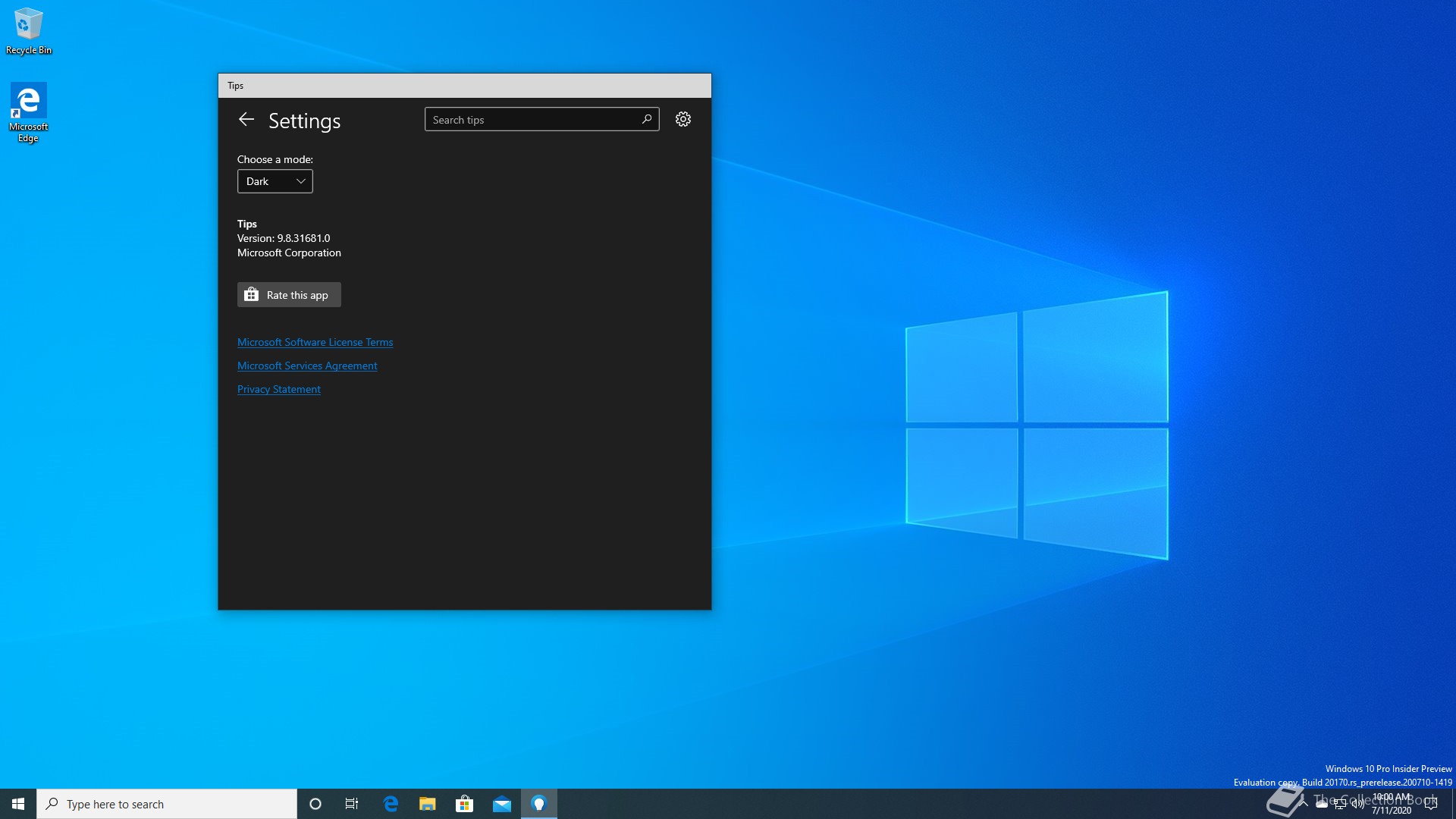Open the volume speaker tray icon
Screen dimensions: 1456x819
tap(1358, 804)
